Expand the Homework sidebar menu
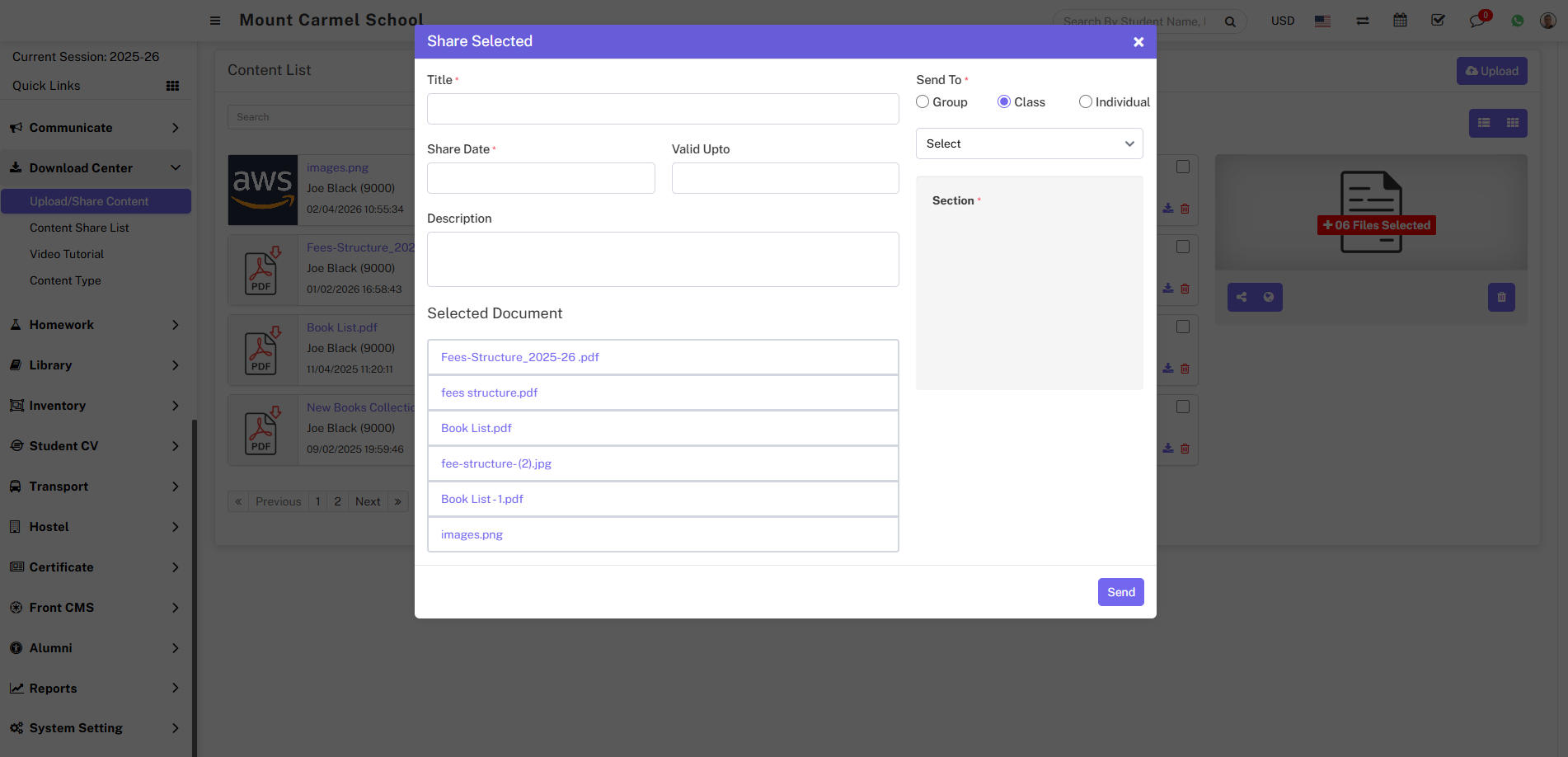The width and height of the screenshot is (1568, 757). tap(96, 325)
